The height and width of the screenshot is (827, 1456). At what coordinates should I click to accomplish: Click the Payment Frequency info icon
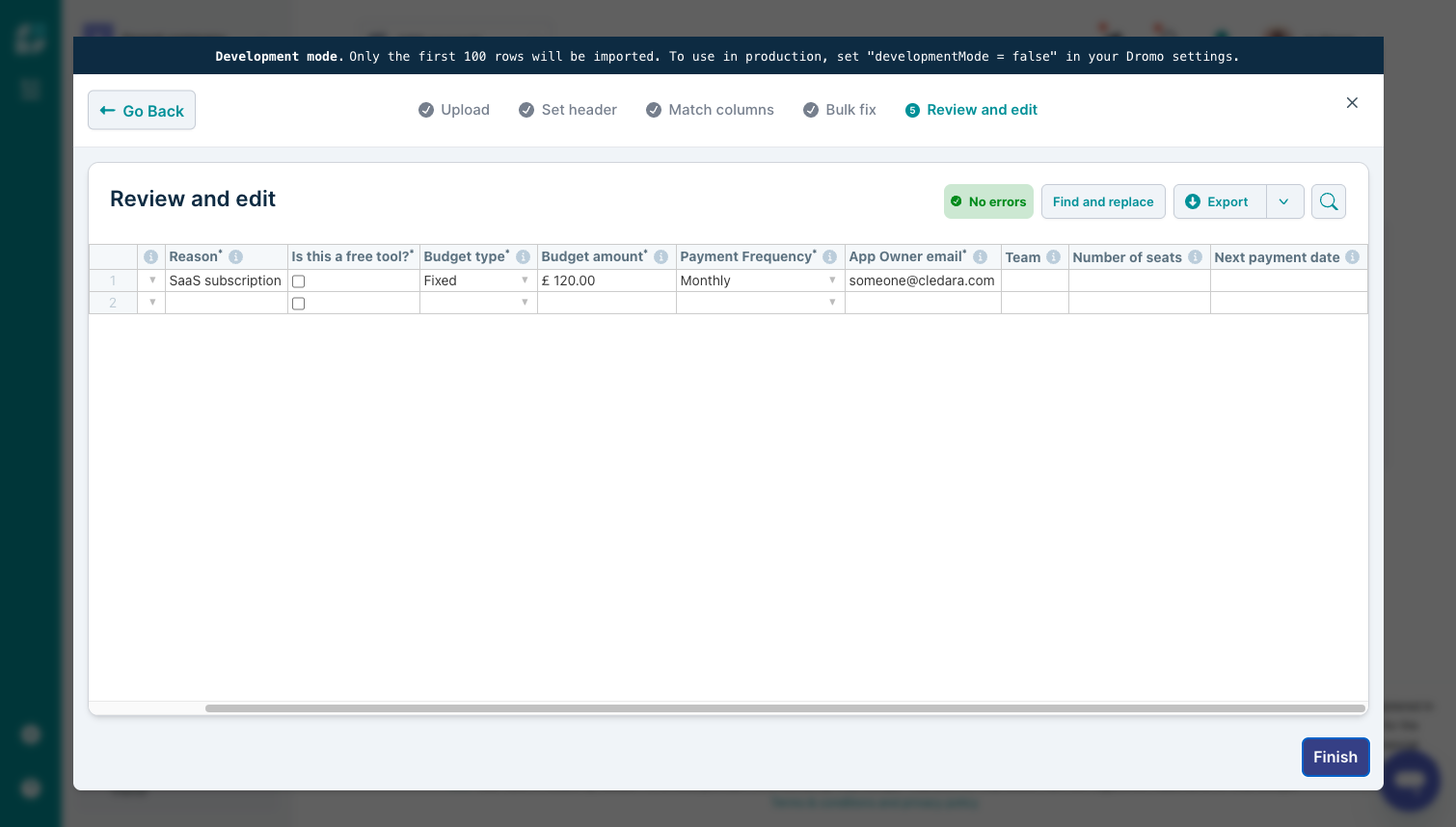tap(829, 256)
